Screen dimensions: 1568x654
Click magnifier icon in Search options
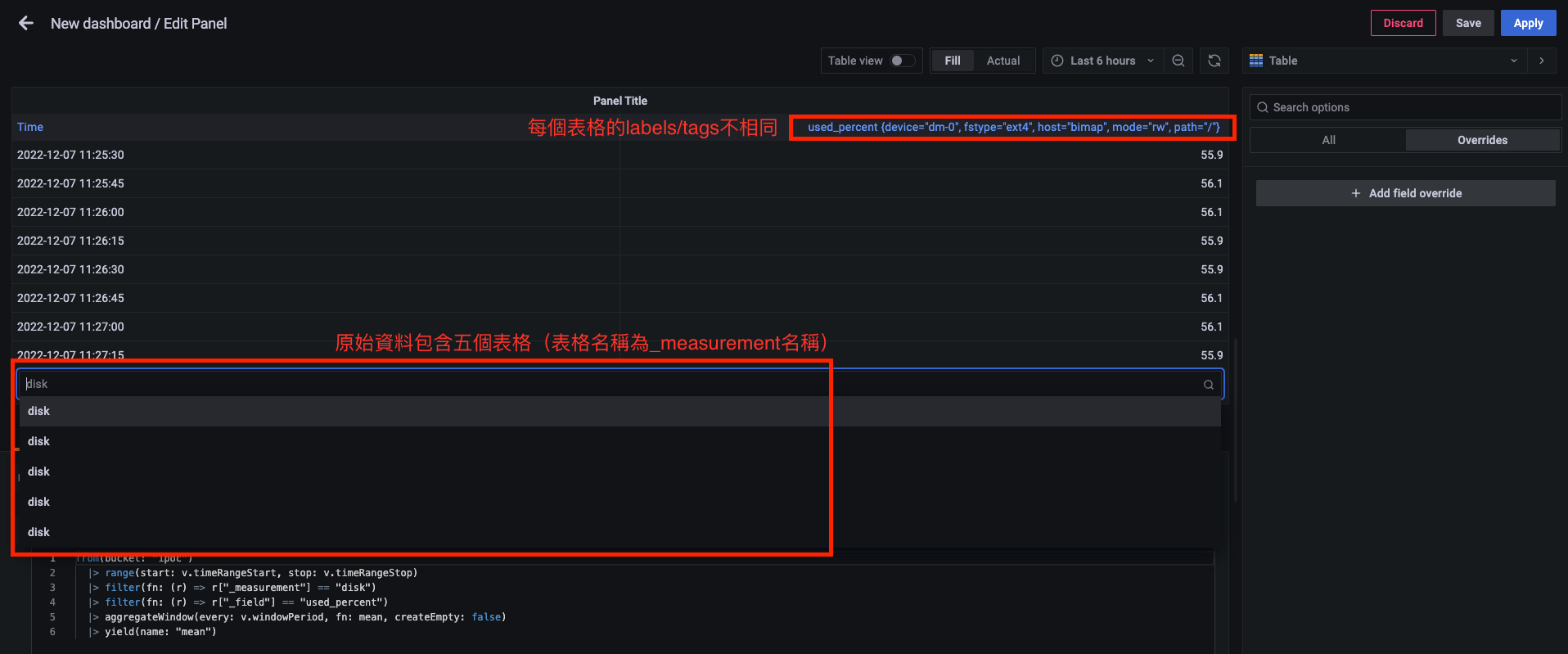point(1263,107)
